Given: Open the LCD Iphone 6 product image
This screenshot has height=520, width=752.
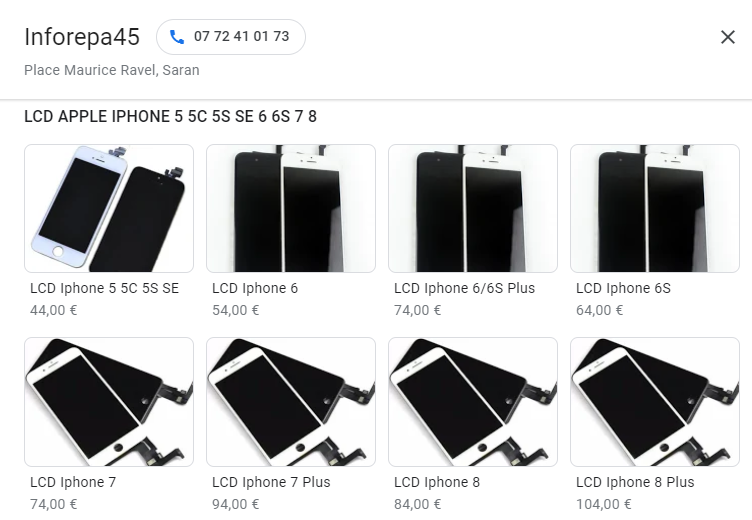Looking at the screenshot, I should [291, 208].
